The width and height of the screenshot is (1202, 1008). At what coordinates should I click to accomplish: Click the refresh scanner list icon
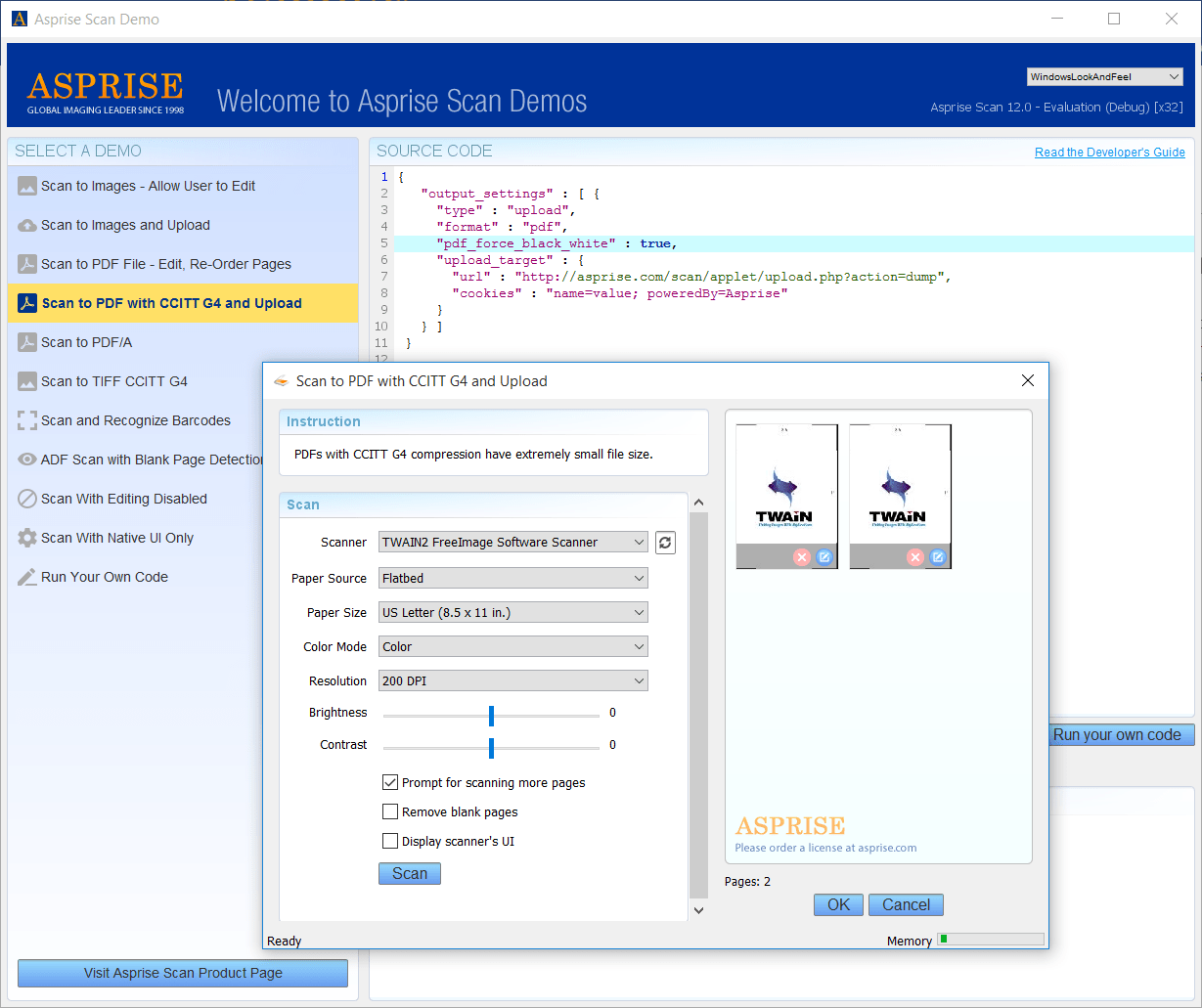pyautogui.click(x=665, y=542)
